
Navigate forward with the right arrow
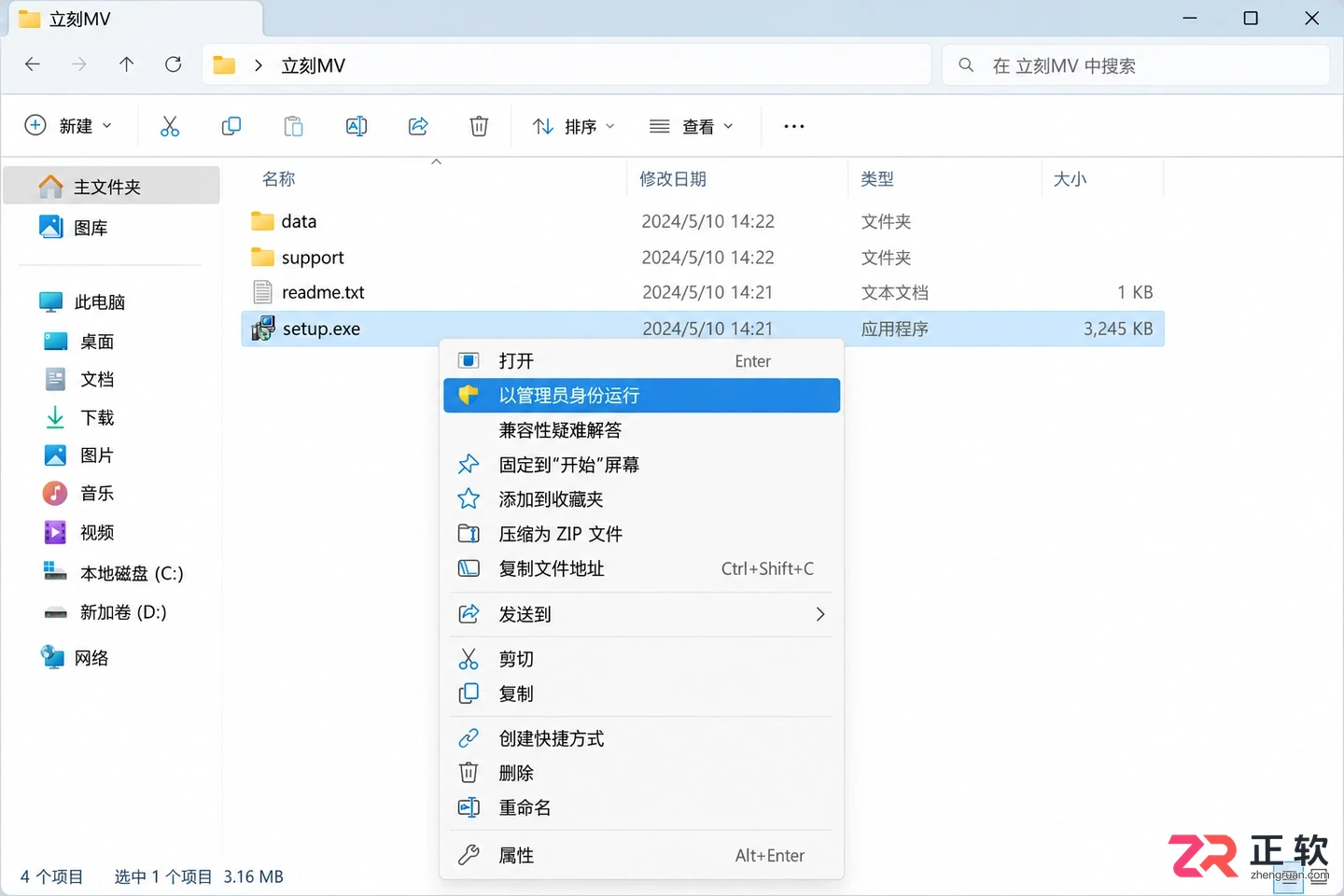point(79,64)
